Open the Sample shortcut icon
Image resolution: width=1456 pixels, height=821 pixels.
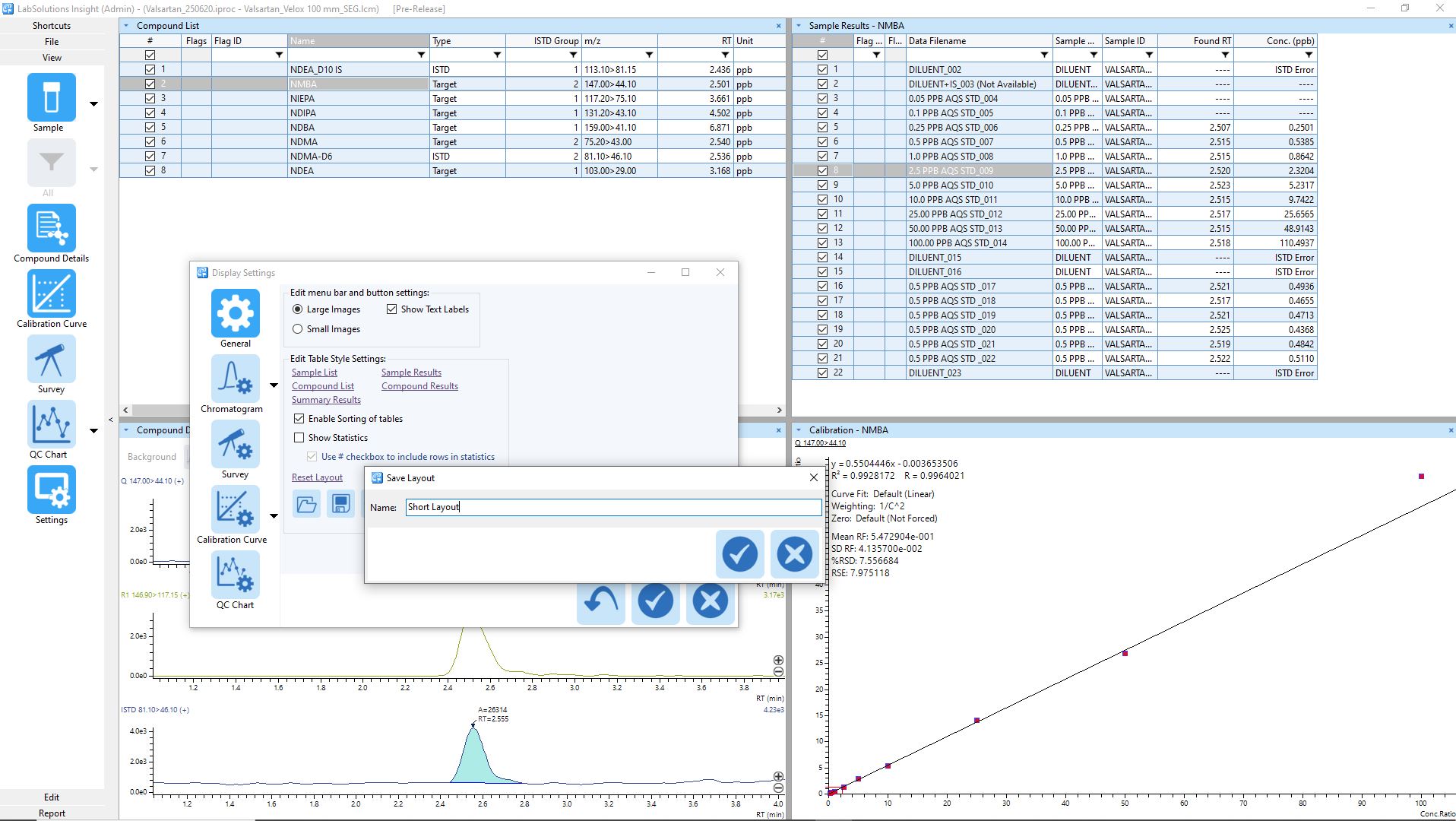click(x=52, y=97)
